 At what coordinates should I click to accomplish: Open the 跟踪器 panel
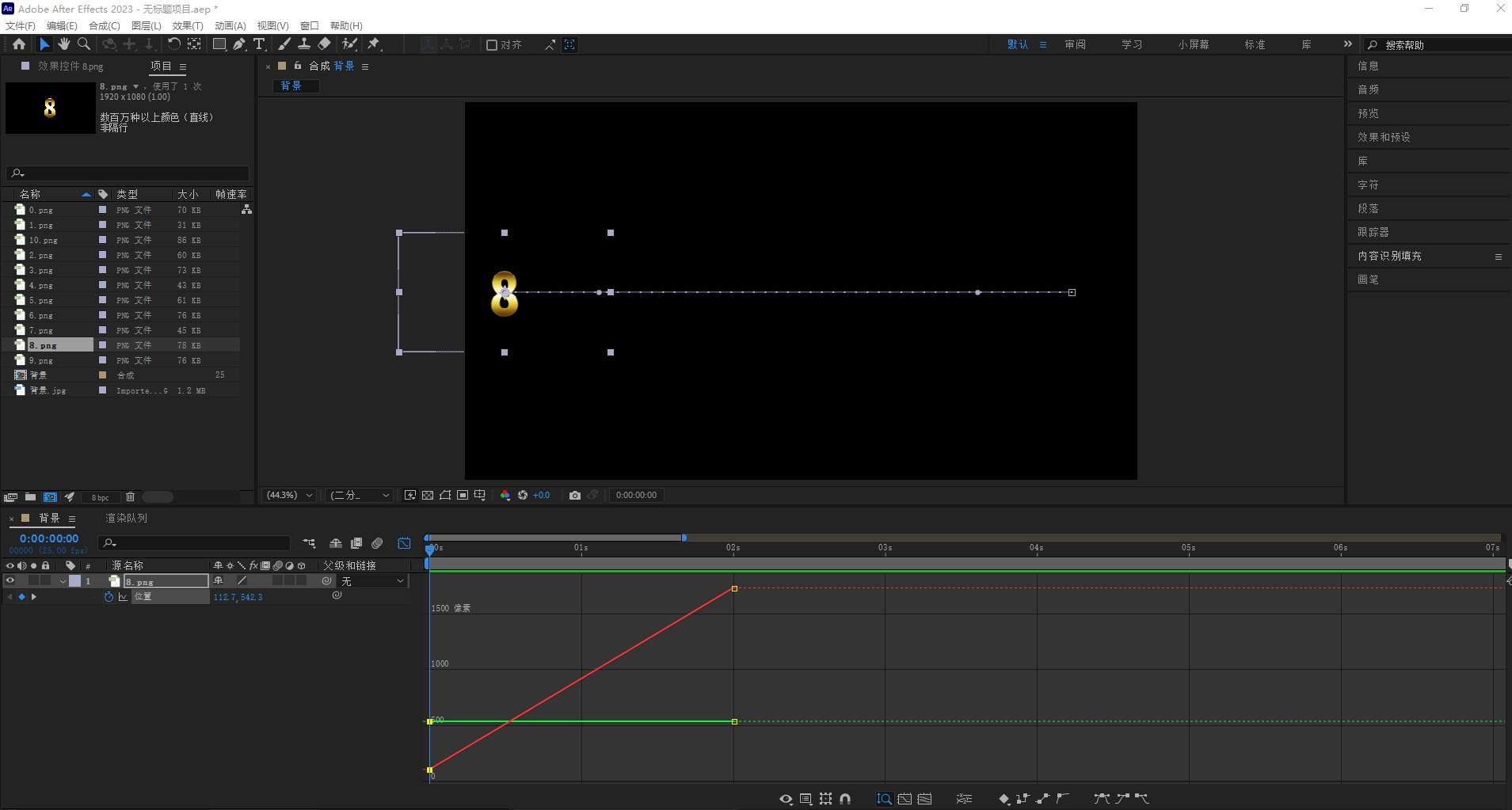[1373, 232]
